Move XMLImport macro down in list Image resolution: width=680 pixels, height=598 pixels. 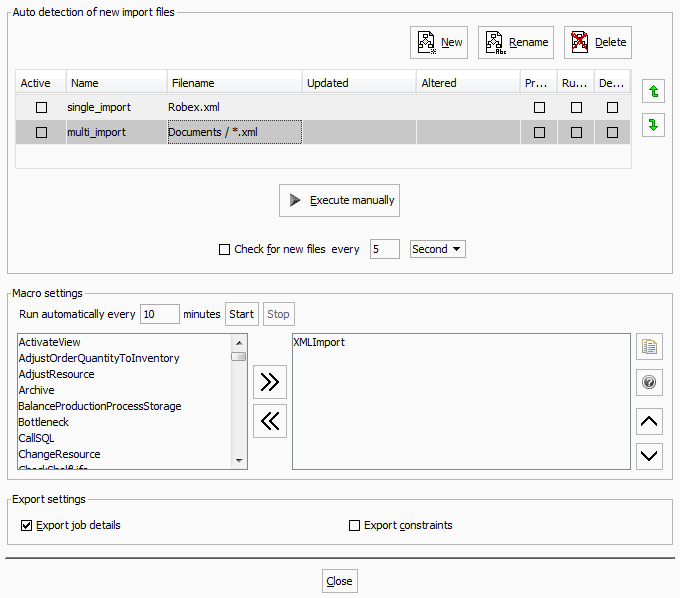[x=649, y=455]
